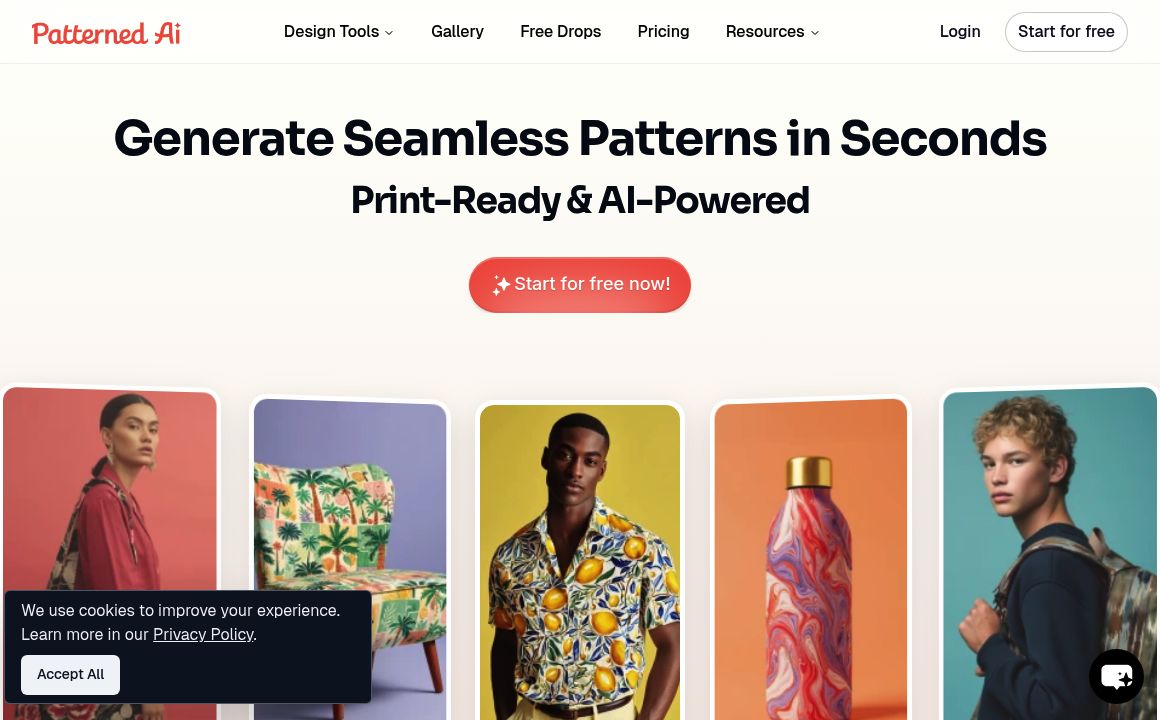This screenshot has width=1160, height=720.
Task: Accept All cookies
Action: pyautogui.click(x=70, y=674)
